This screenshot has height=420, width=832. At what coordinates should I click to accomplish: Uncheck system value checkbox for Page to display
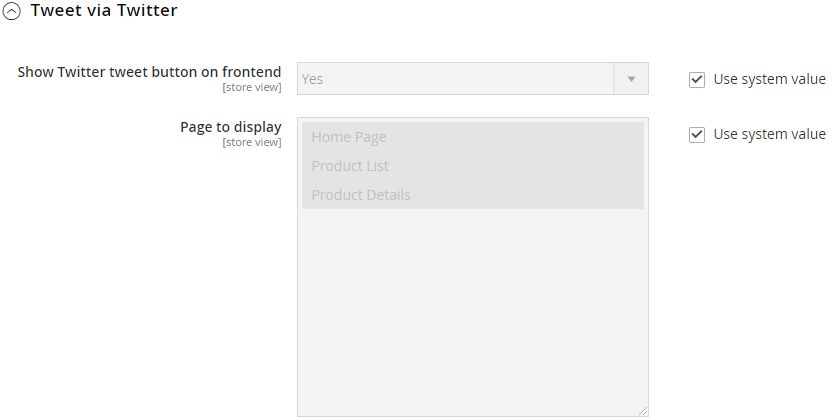pos(697,135)
